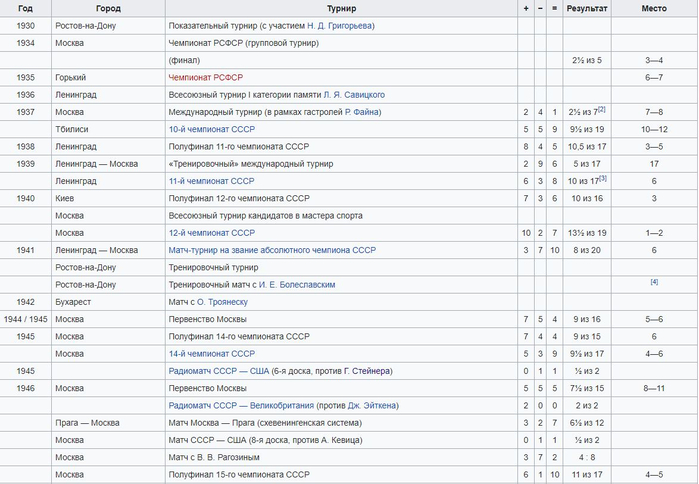Select the city cell Киев
The image size is (699, 484).
tap(108, 198)
